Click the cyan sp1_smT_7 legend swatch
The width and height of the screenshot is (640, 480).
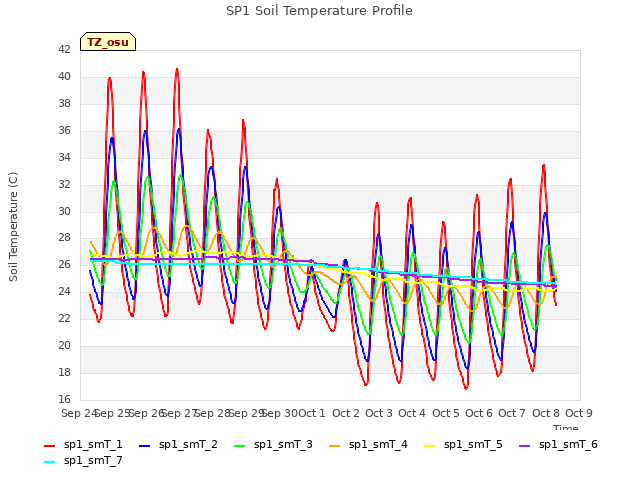pos(49,462)
